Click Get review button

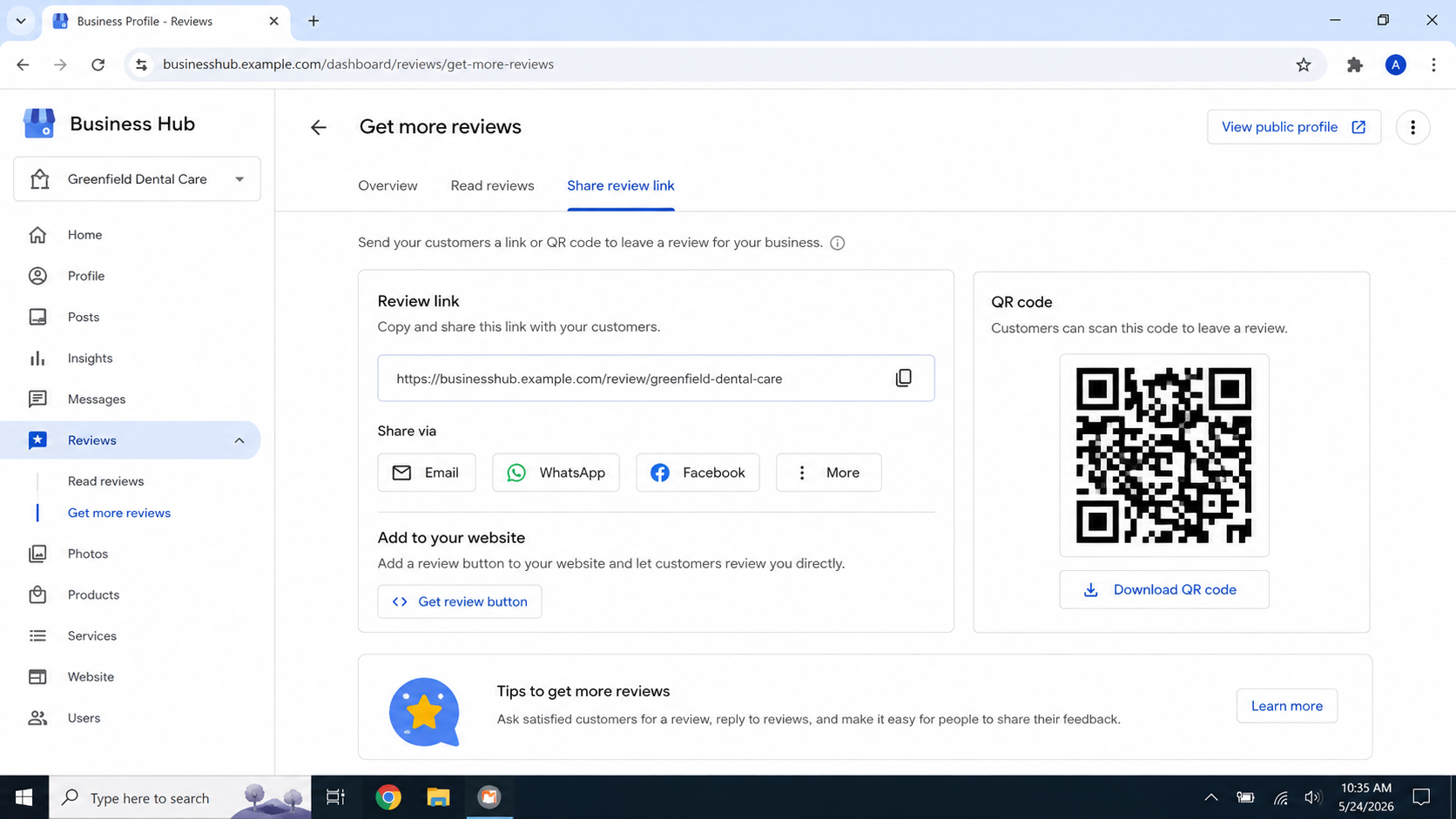click(x=460, y=601)
